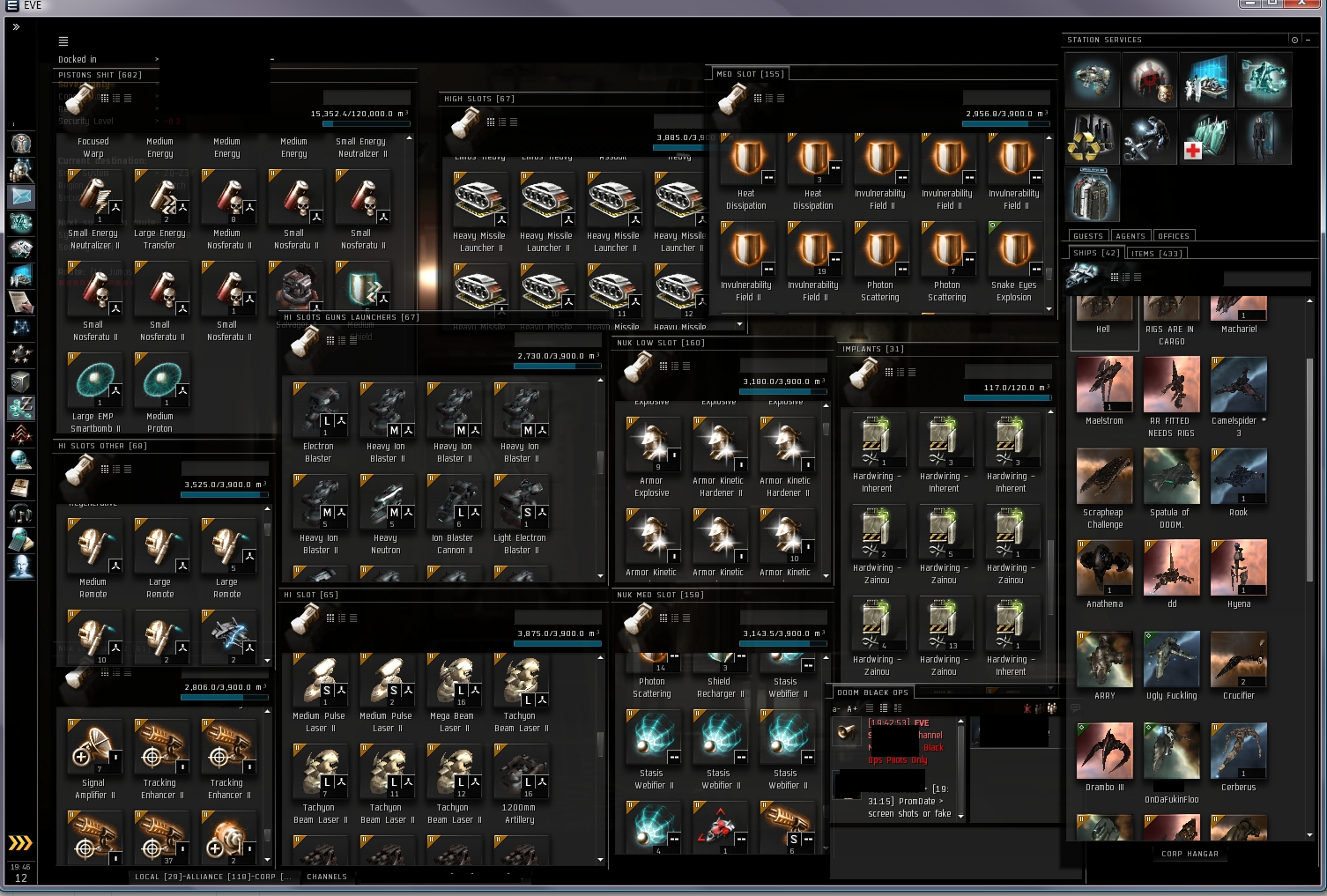This screenshot has height=896, width=1327.
Task: Switch to the Items [433] tab
Action: (1156, 253)
